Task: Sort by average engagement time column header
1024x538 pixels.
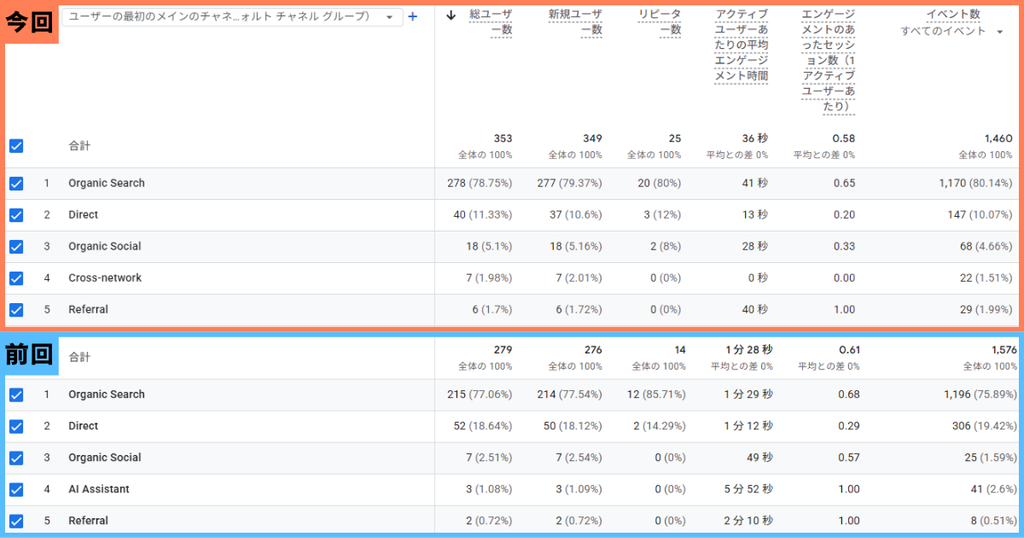Action: pyautogui.click(x=741, y=45)
